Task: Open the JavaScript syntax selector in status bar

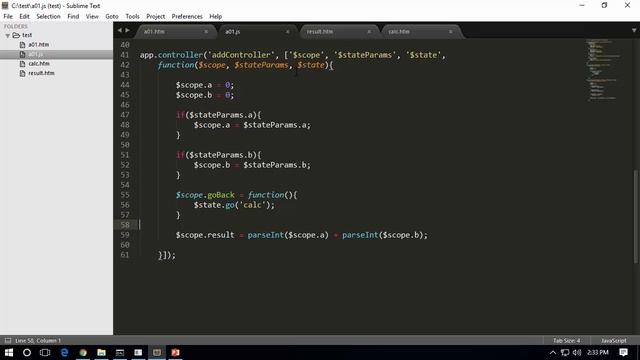Action: [613, 340]
